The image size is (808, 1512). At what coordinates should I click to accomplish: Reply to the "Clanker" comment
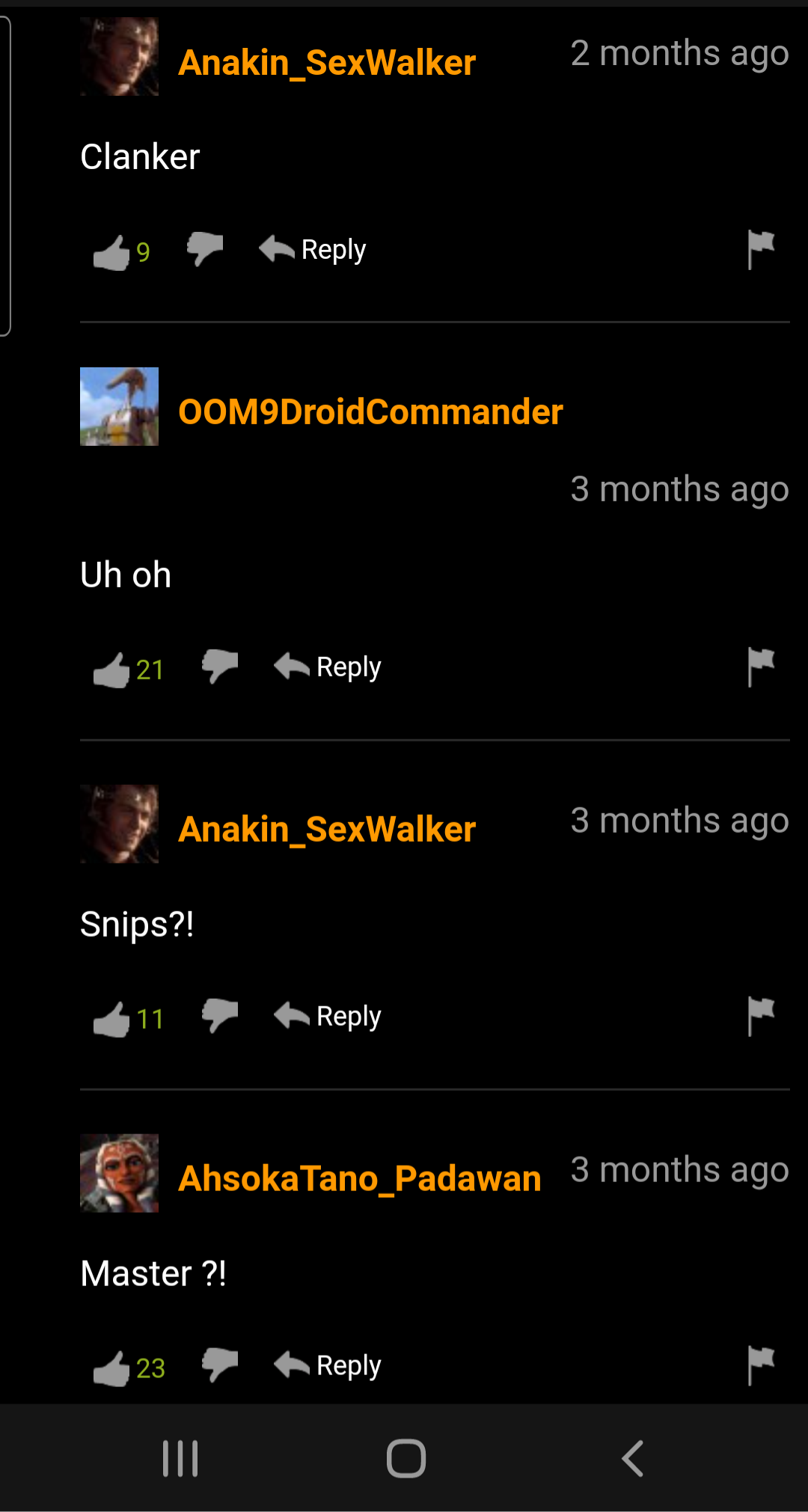point(313,249)
